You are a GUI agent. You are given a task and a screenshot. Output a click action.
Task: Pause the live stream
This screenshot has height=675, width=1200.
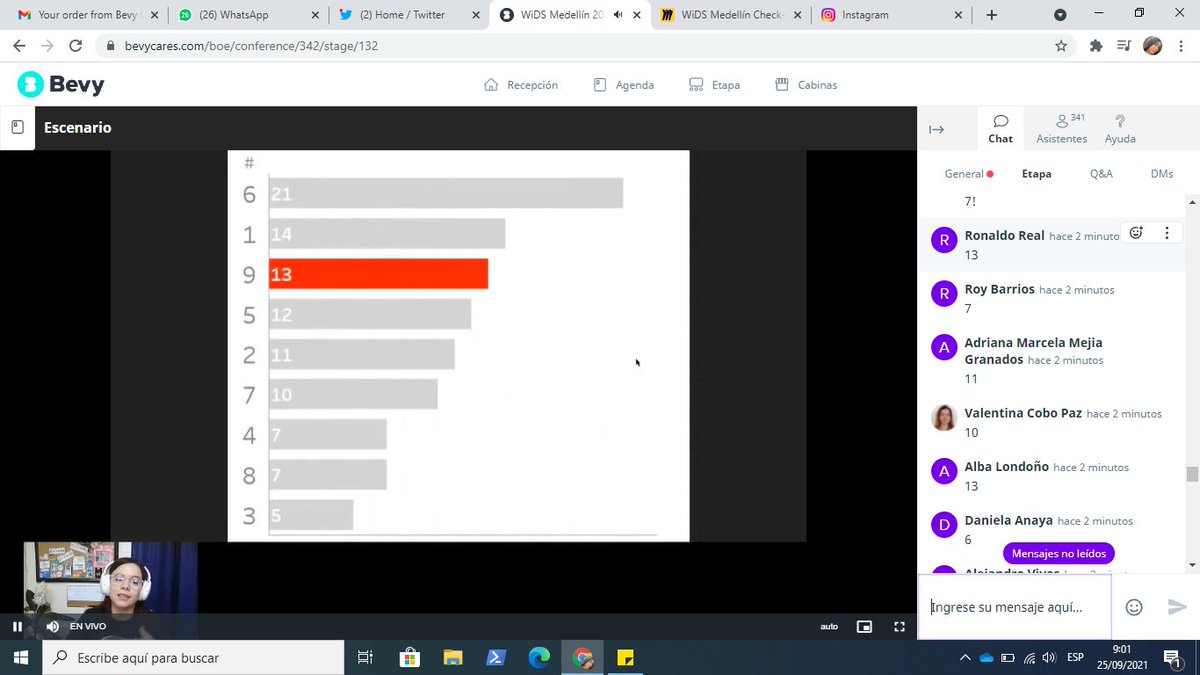point(17,627)
